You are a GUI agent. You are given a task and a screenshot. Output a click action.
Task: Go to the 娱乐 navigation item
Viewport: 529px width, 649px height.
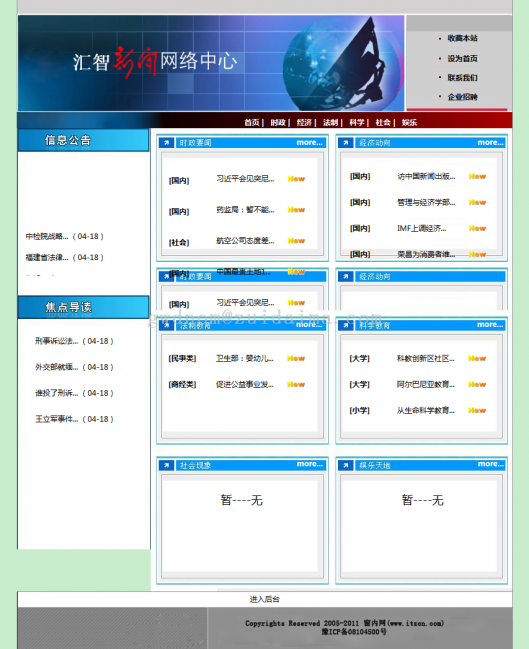tap(409, 123)
